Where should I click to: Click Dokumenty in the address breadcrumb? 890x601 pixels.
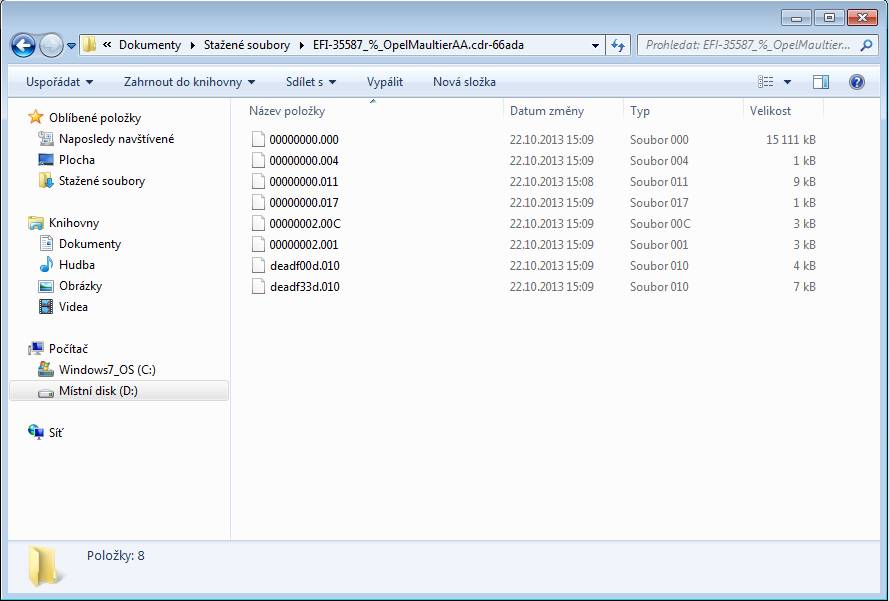tap(150, 45)
